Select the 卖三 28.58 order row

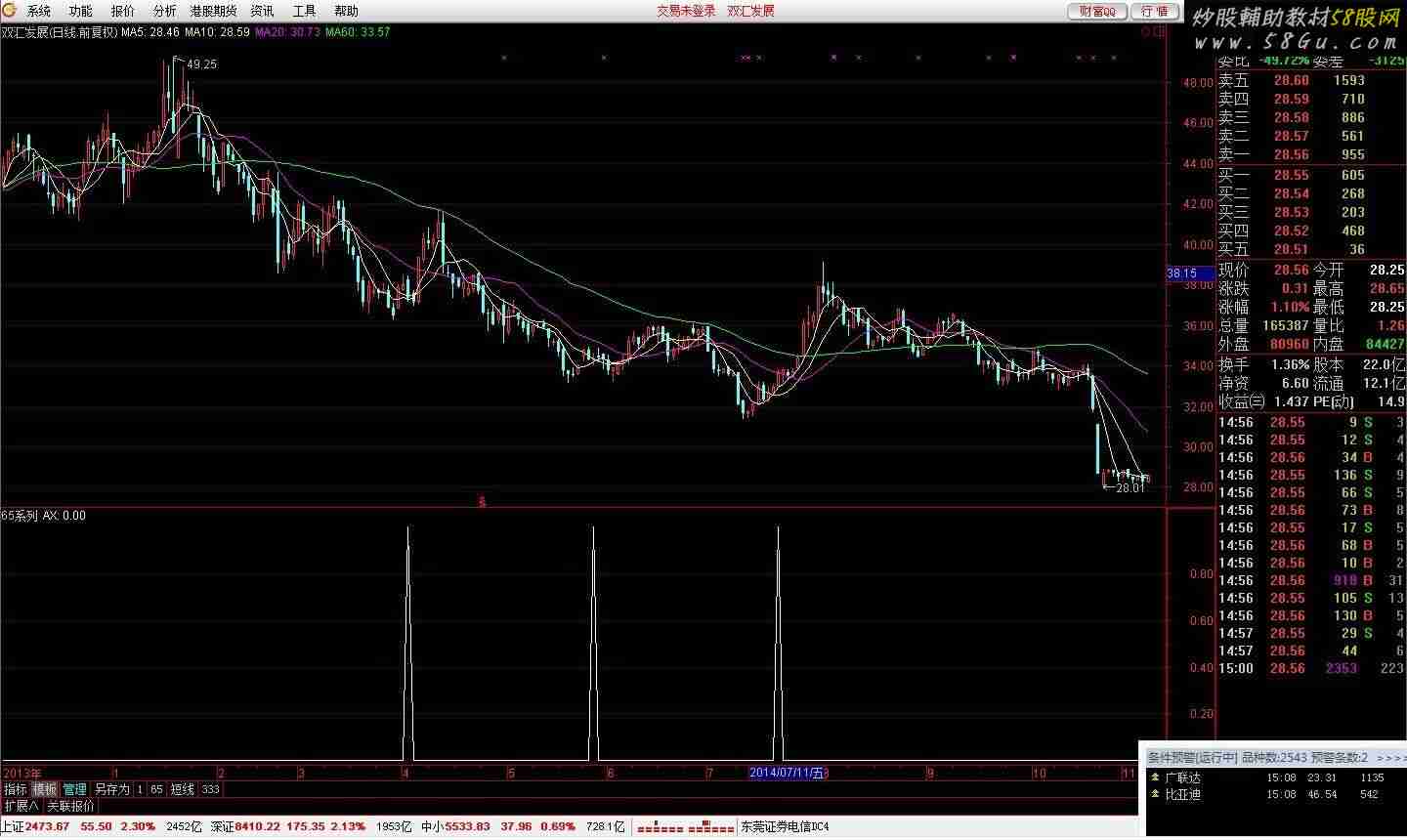[x=1311, y=117]
